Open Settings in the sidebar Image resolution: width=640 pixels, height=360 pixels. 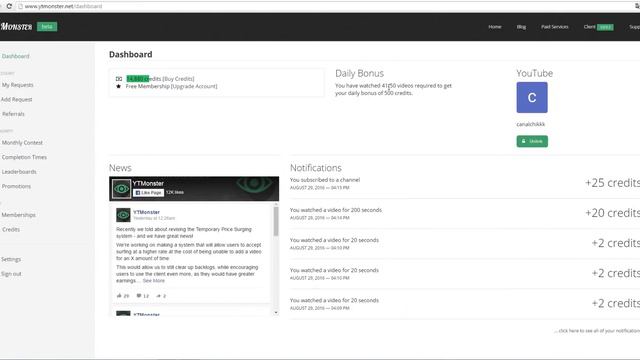(11, 260)
